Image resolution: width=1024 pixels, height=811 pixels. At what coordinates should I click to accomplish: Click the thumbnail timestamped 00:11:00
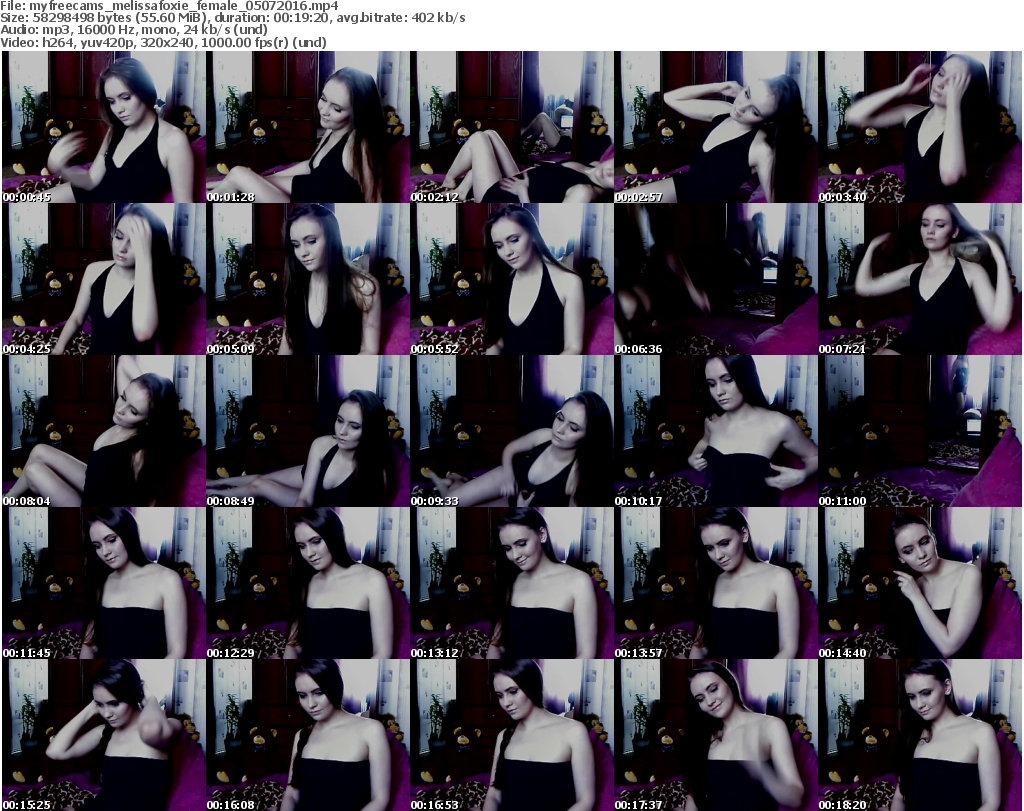(x=920, y=431)
